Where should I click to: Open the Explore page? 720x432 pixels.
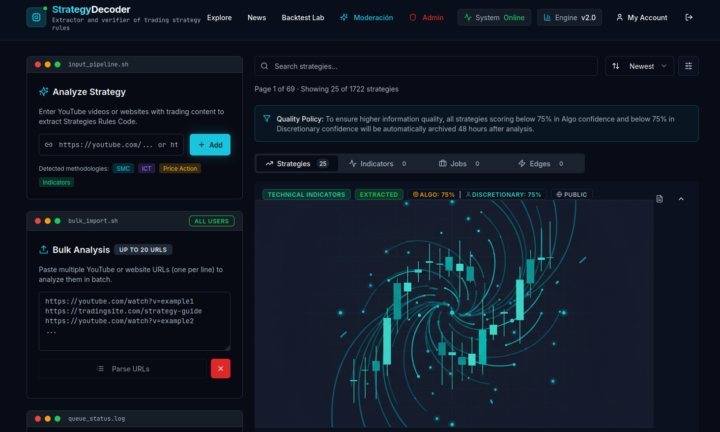[219, 17]
